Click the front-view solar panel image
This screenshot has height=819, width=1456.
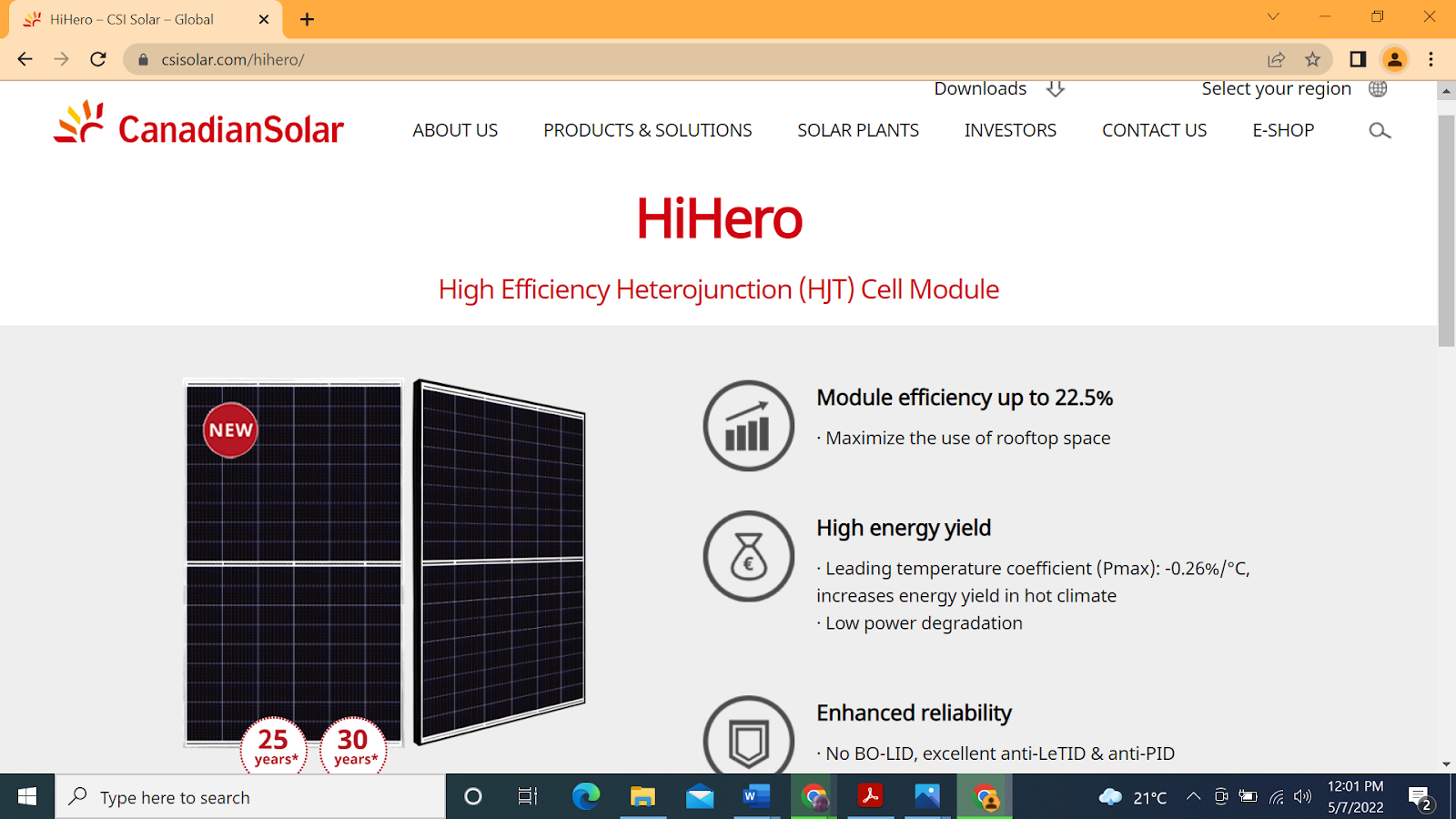click(x=293, y=562)
